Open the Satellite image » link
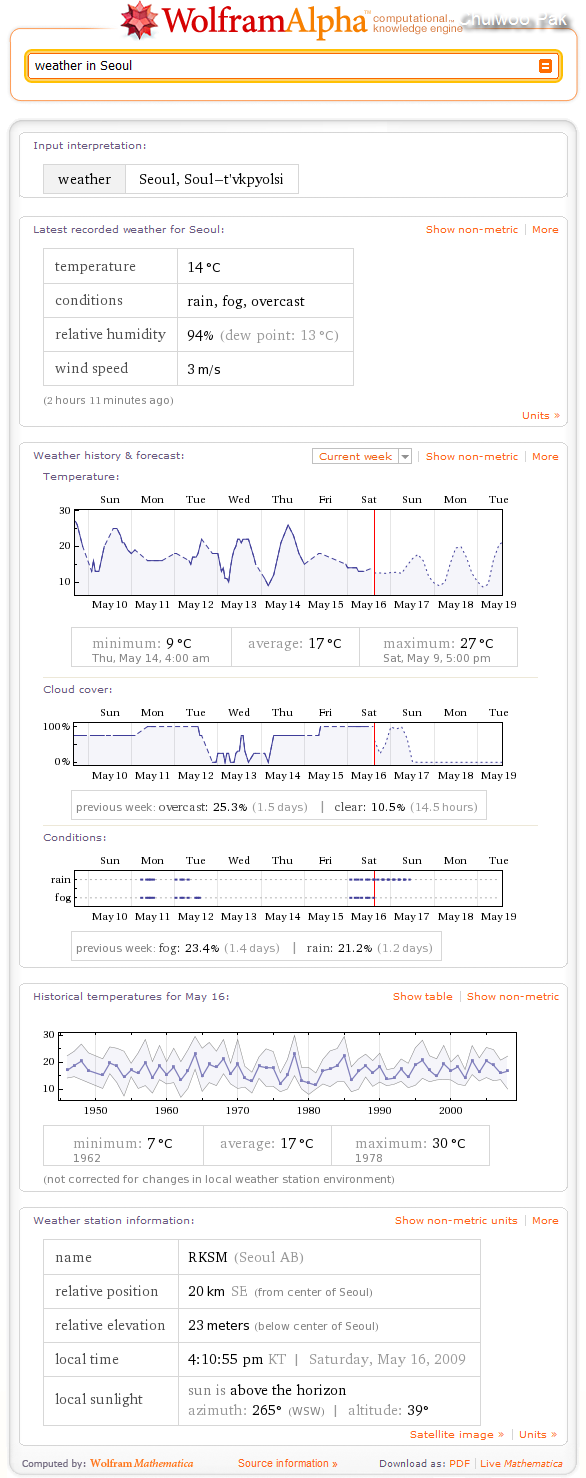This screenshot has width=586, height=1478. pyautogui.click(x=457, y=1435)
